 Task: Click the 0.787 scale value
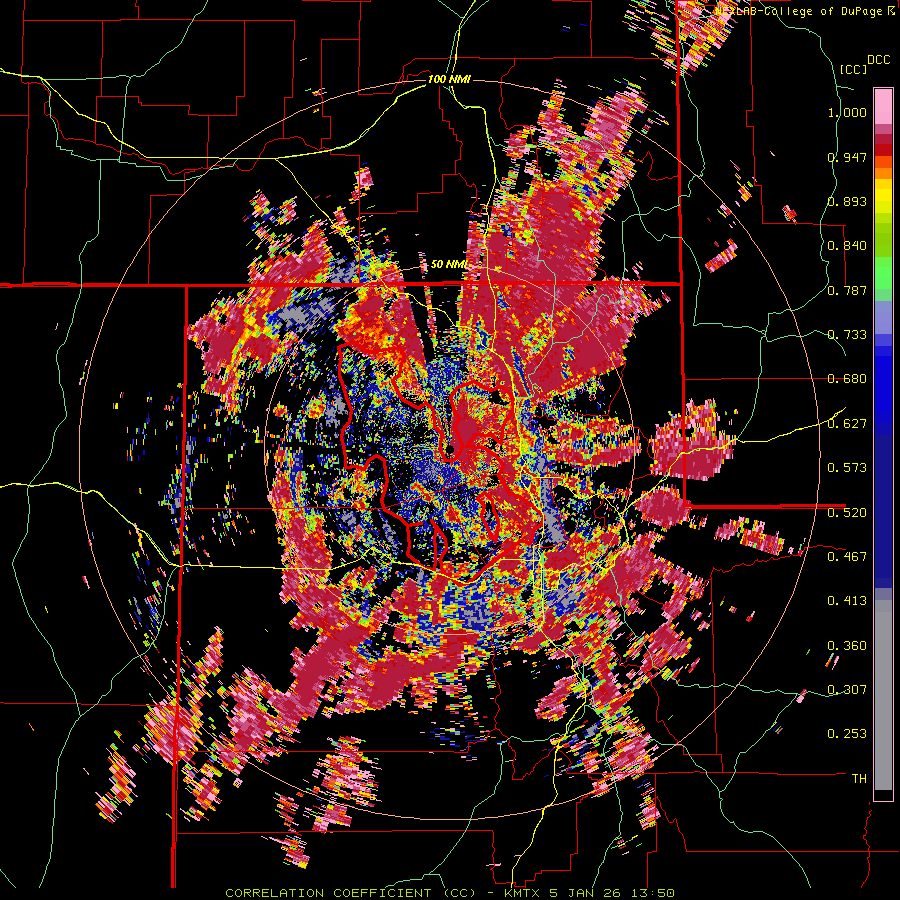point(847,290)
